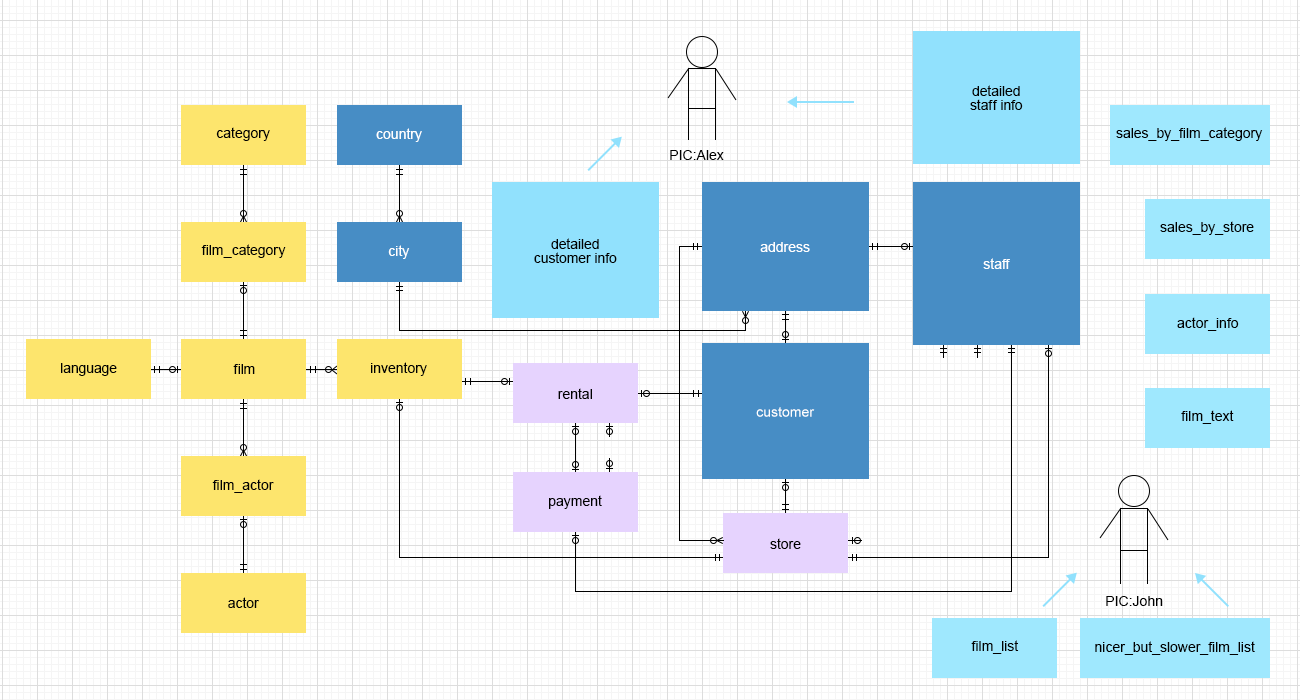The image size is (1300, 700).
Task: Click the detailed customer info box
Action: tap(575, 250)
